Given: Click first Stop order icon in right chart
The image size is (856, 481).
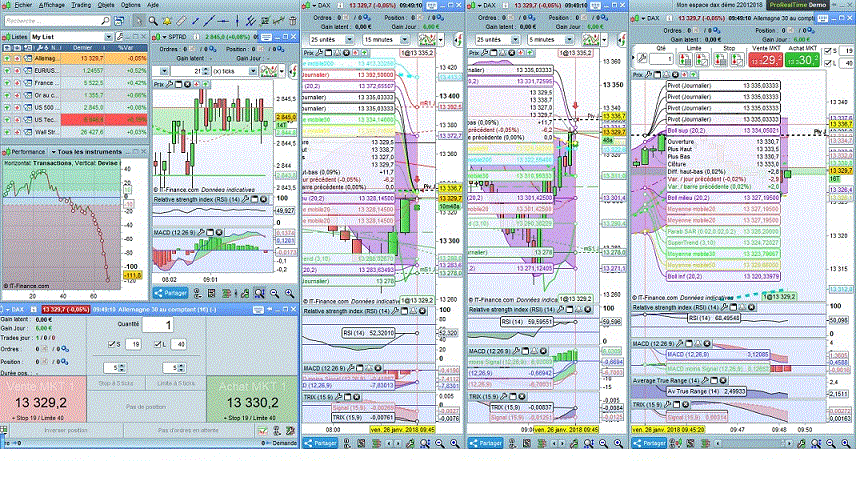Looking at the screenshot, I should pyautogui.click(x=721, y=59).
